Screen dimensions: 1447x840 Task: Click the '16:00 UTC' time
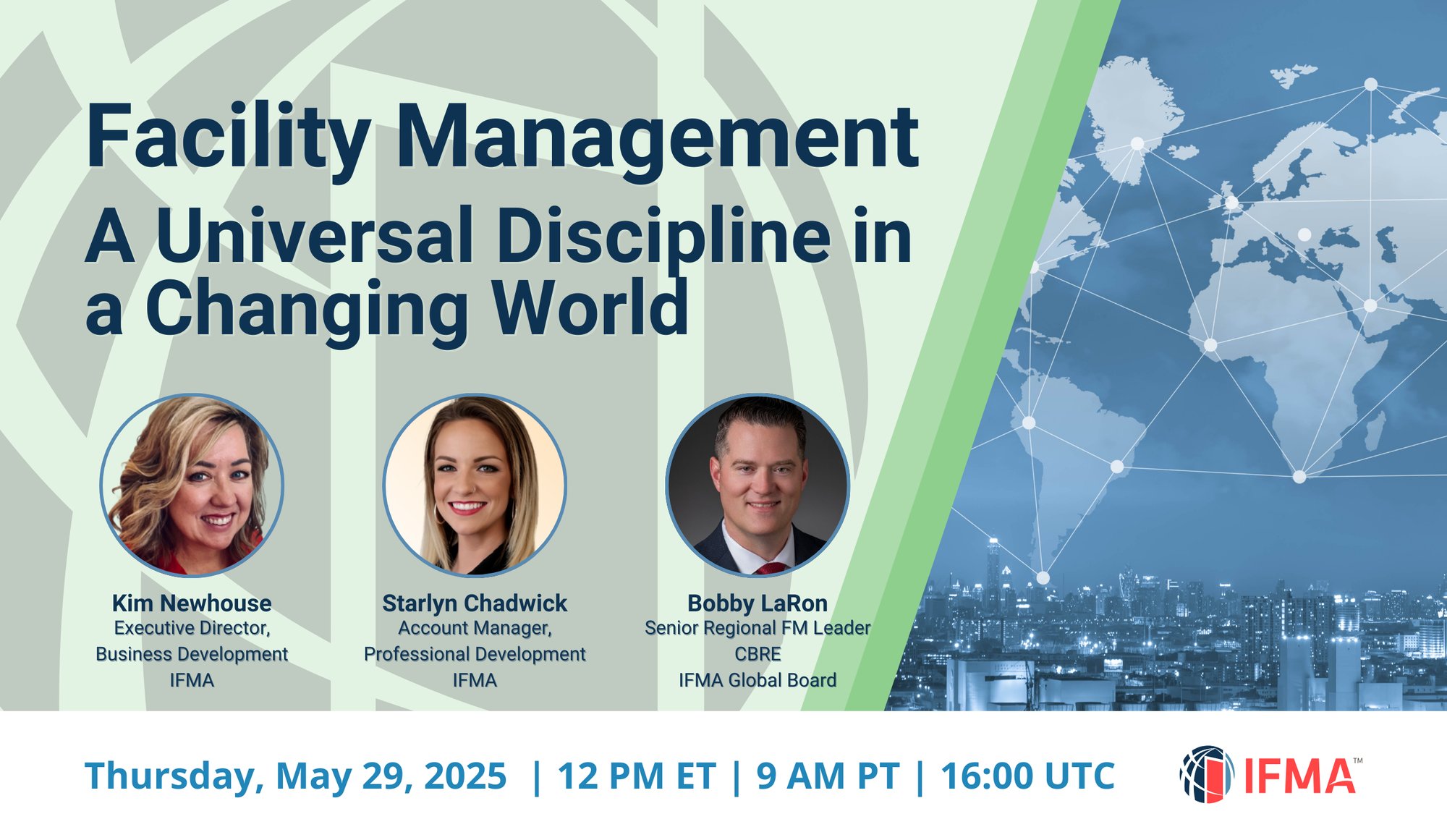[1028, 776]
